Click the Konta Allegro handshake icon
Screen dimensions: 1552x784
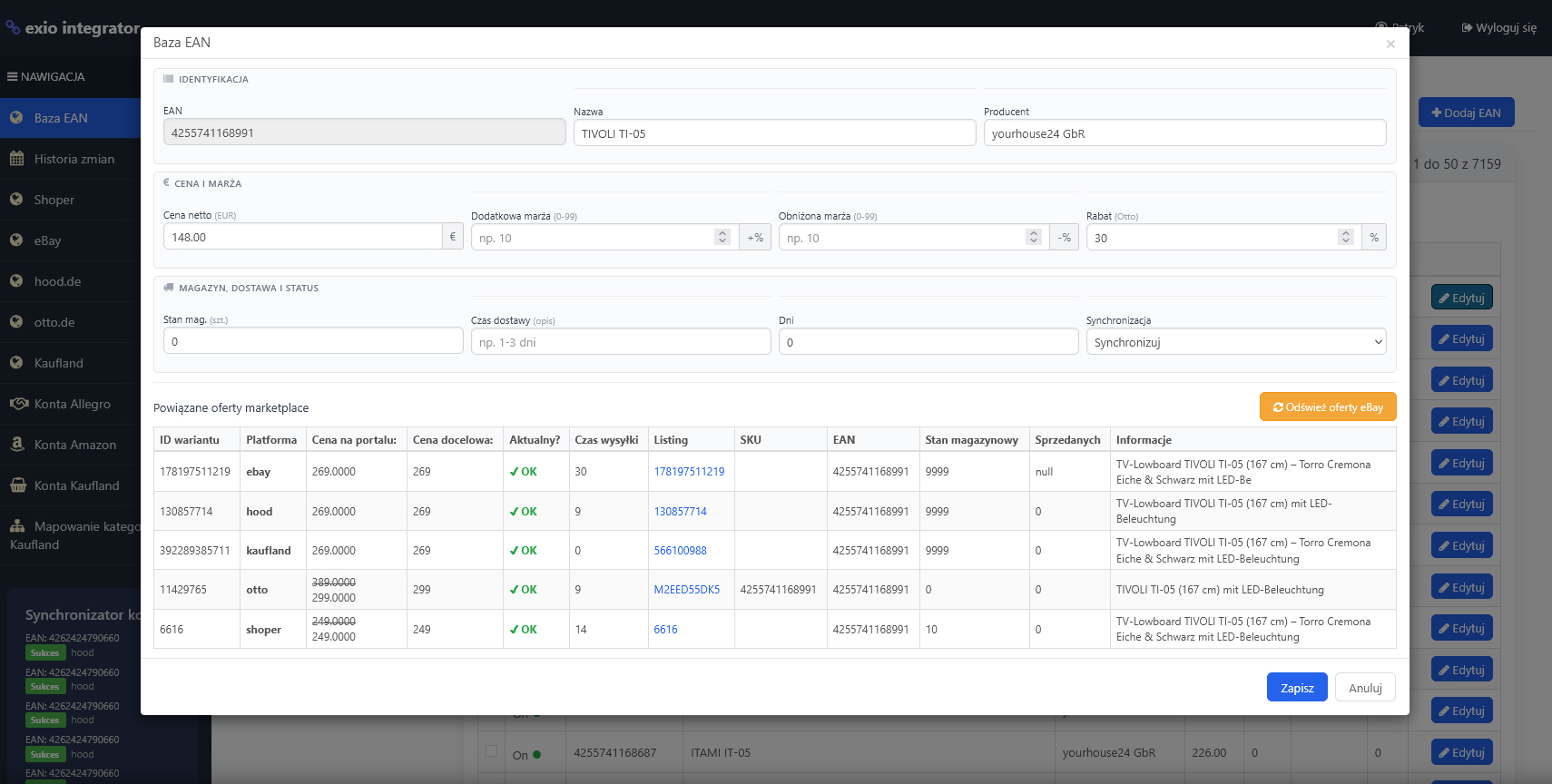[18, 404]
